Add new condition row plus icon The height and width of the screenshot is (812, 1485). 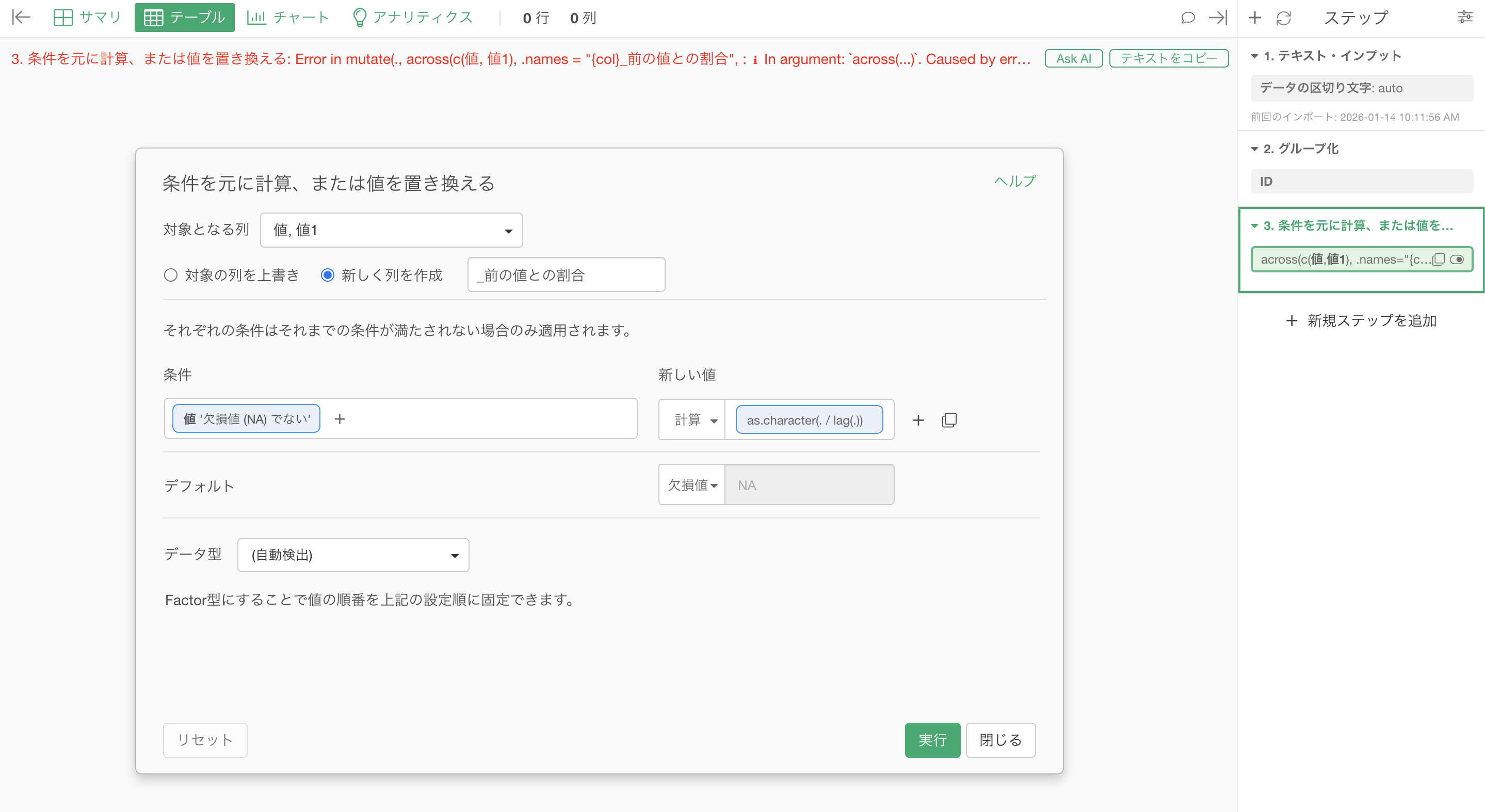pos(918,420)
